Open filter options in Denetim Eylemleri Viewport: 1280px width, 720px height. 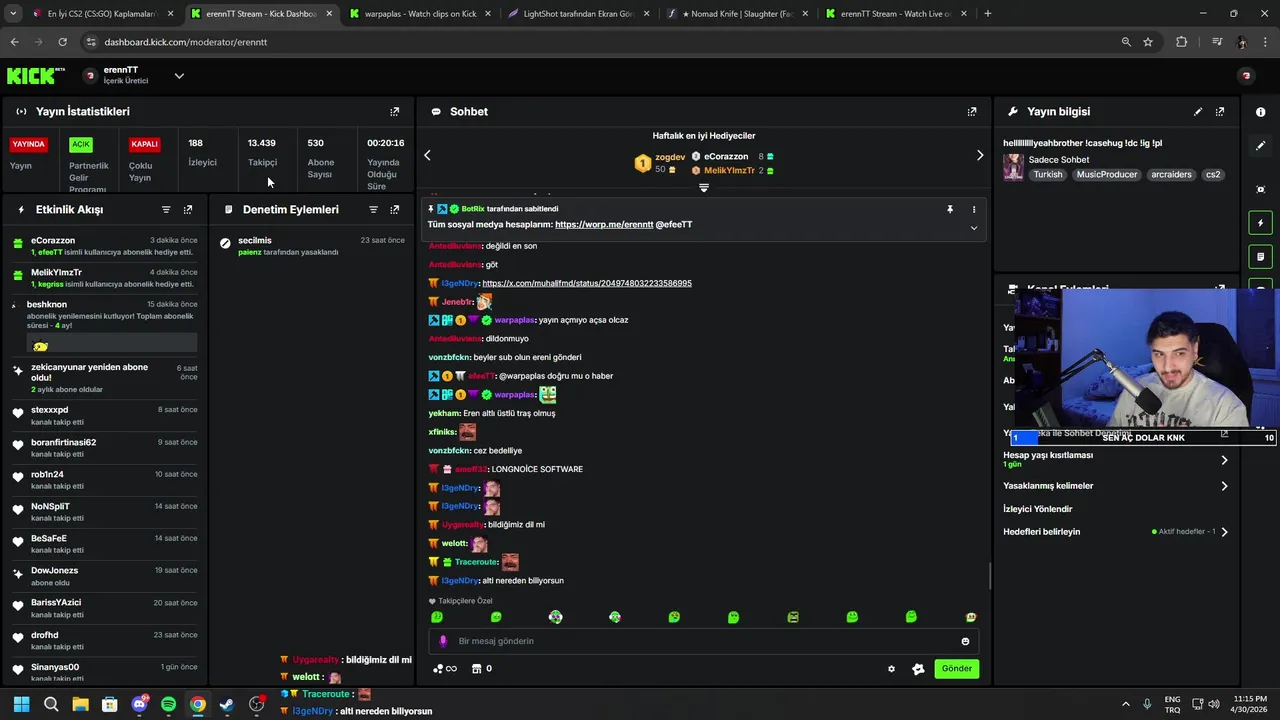tap(373, 210)
